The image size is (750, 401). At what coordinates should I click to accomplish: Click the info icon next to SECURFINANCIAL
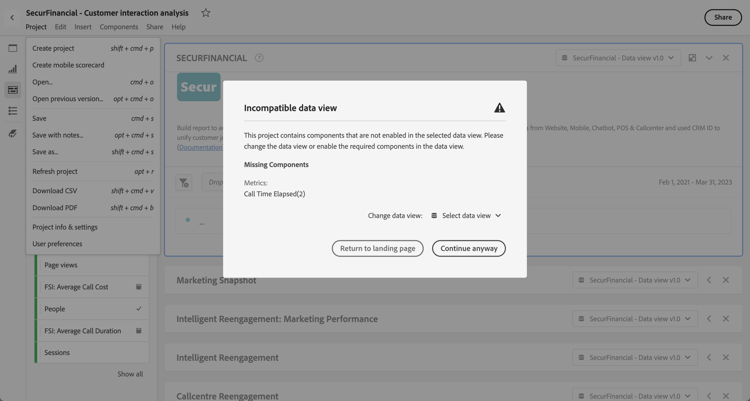click(x=259, y=58)
